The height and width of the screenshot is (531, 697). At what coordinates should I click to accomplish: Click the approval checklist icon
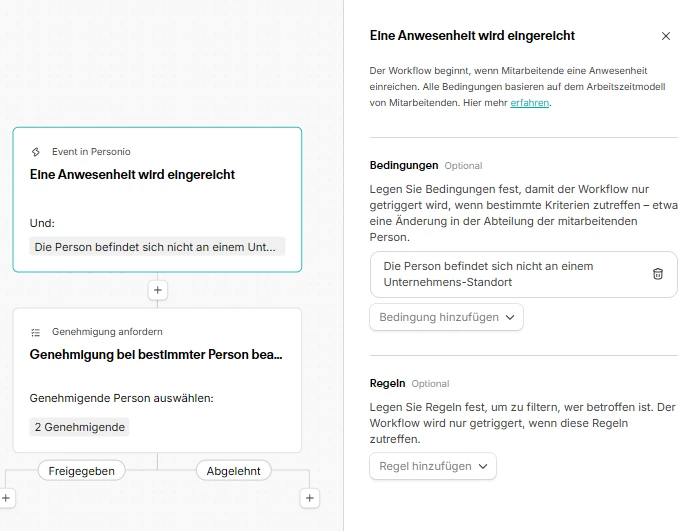(36, 331)
